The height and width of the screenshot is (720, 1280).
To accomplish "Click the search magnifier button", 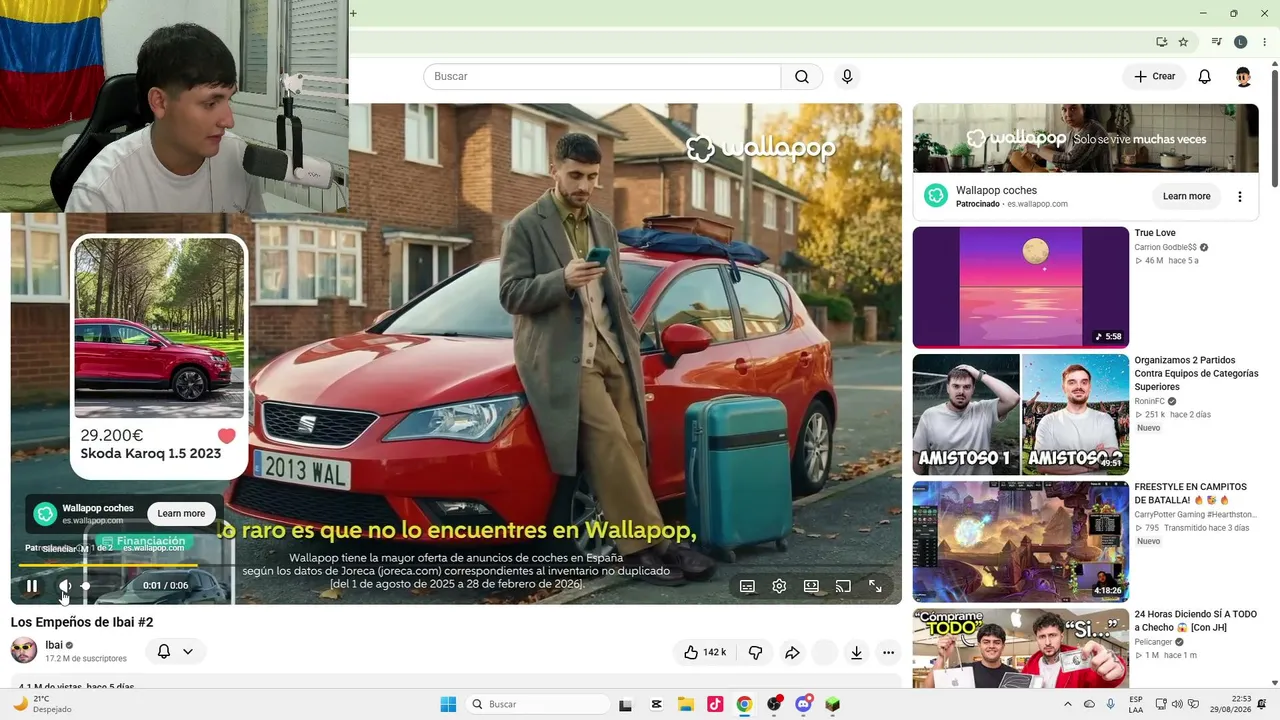I will 802,77.
